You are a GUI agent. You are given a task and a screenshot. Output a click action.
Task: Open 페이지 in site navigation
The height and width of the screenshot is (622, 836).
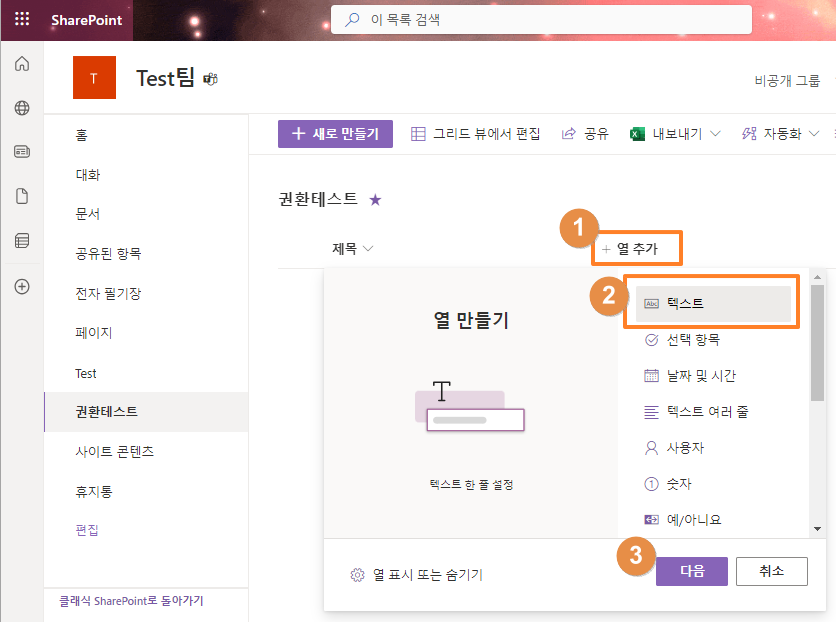point(94,333)
